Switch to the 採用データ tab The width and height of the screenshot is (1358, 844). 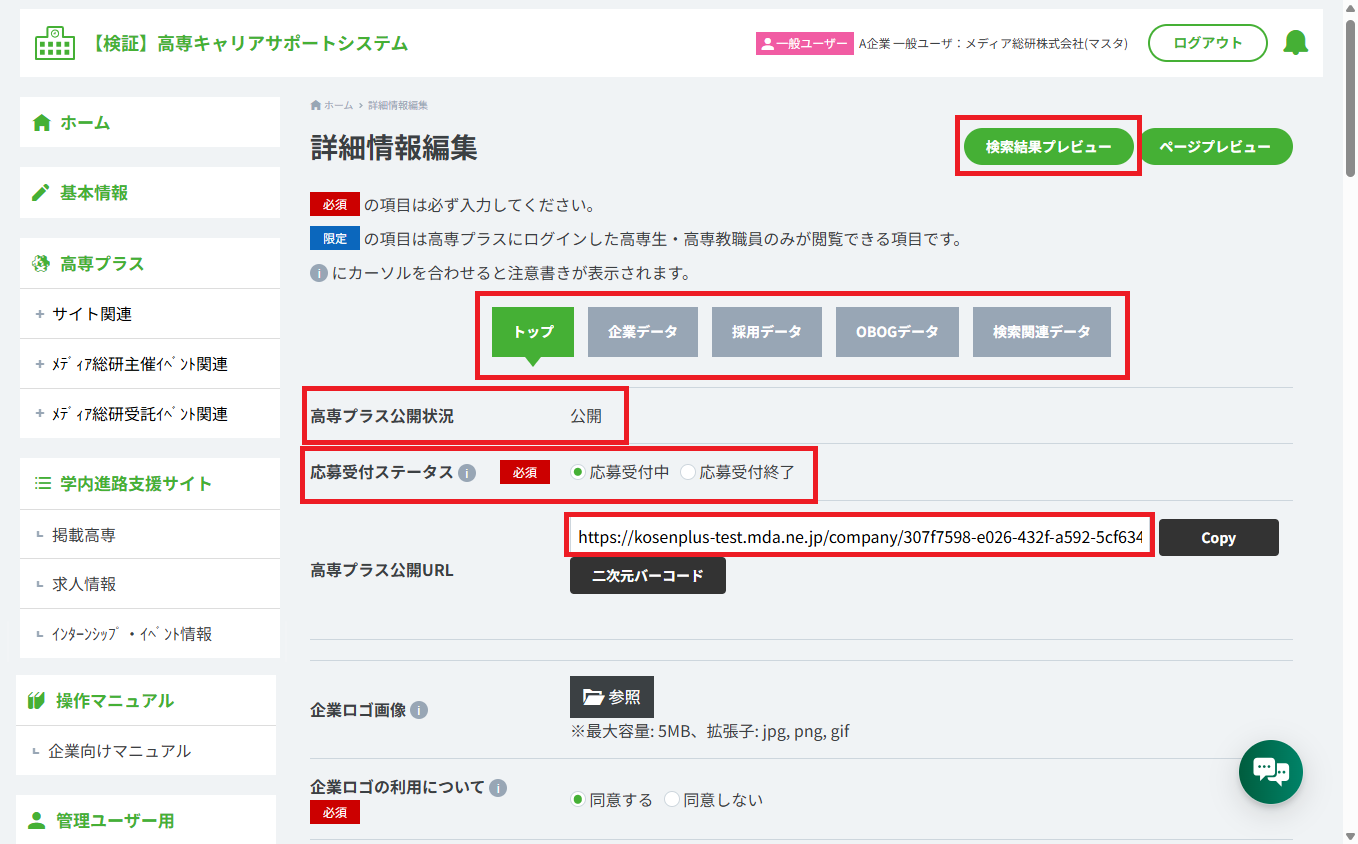pyautogui.click(x=767, y=332)
